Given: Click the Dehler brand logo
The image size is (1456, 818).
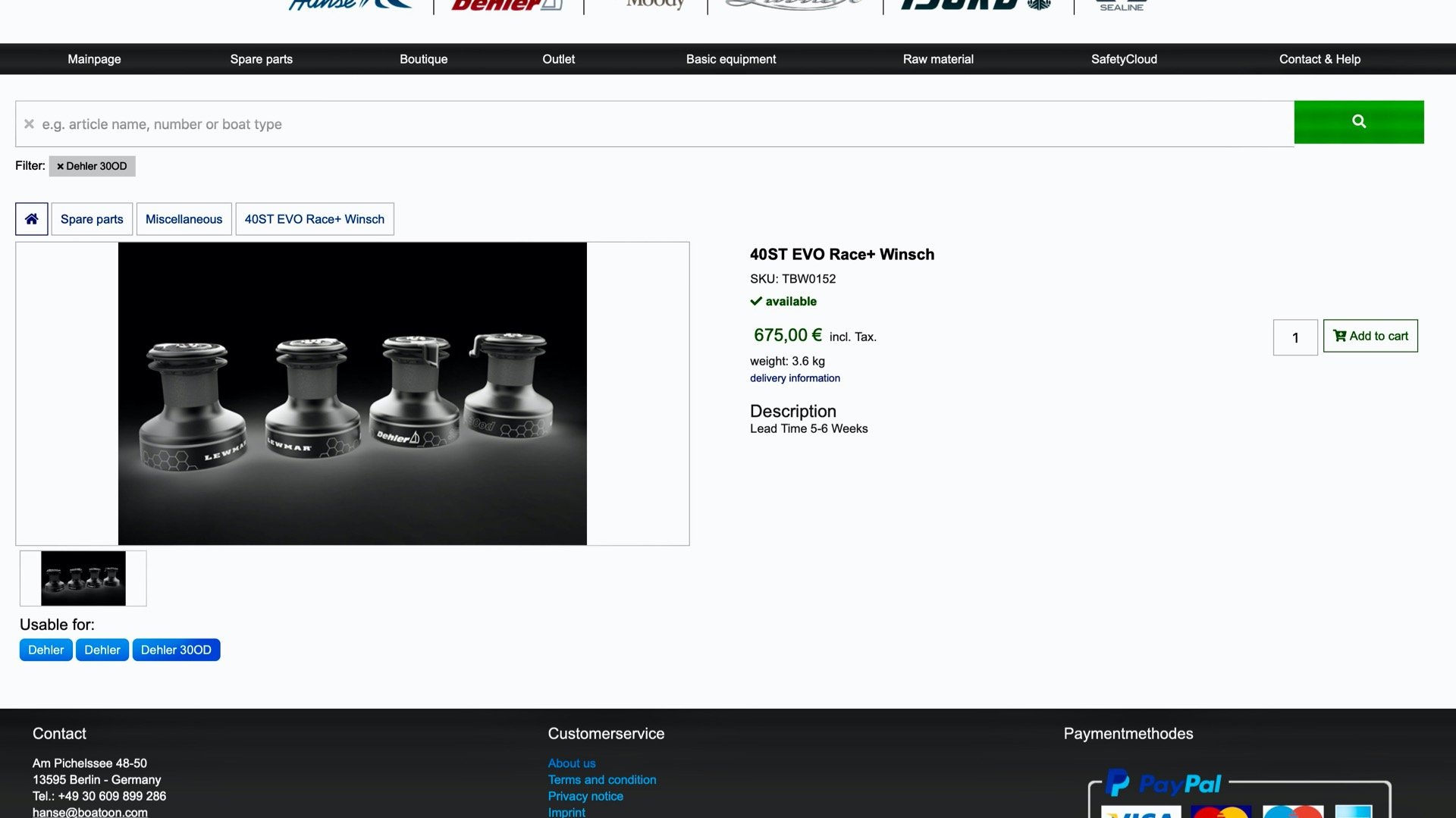Looking at the screenshot, I should coord(507,5).
